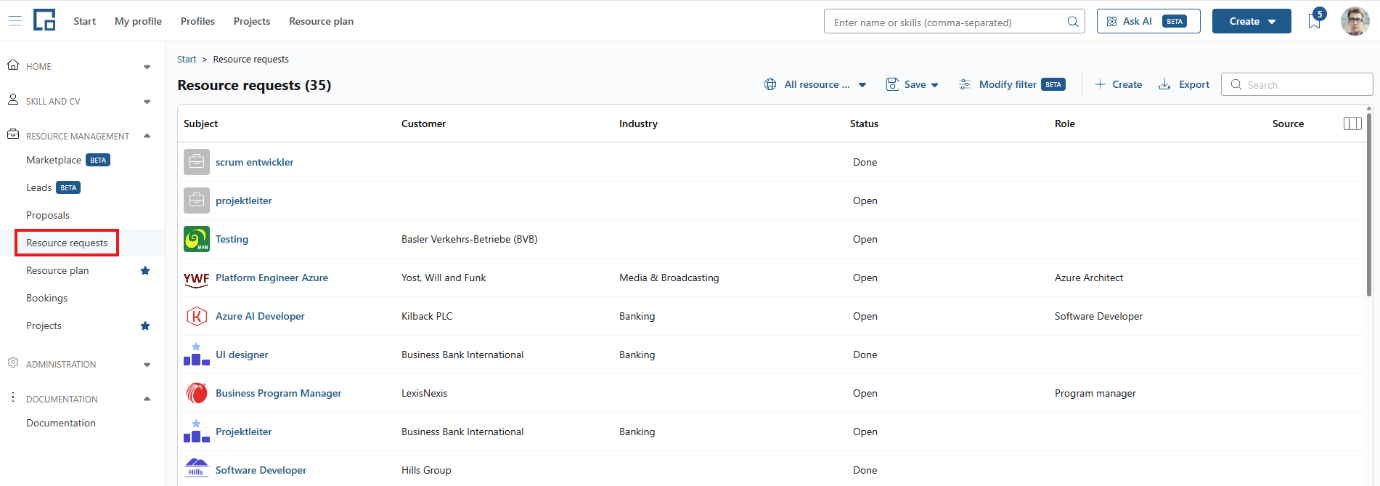The image size is (1380, 486).
Task: Click the Media & Broadcasting industry cell
Action: click(x=669, y=278)
